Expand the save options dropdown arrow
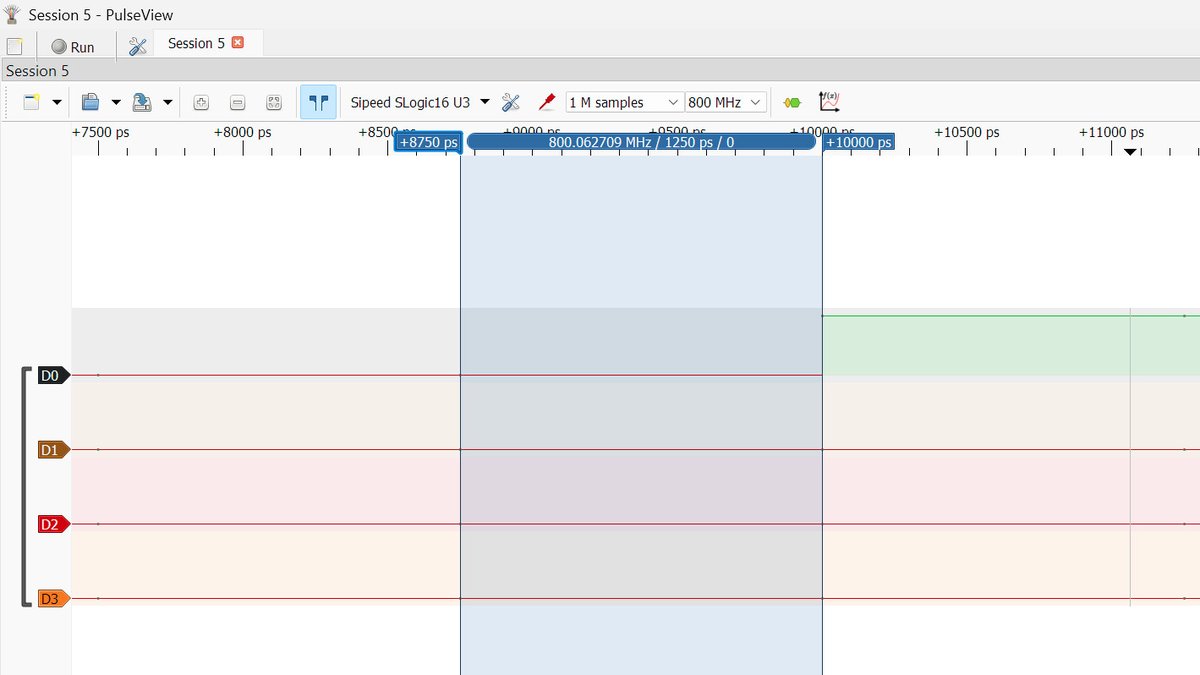This screenshot has width=1200, height=675. [x=167, y=102]
